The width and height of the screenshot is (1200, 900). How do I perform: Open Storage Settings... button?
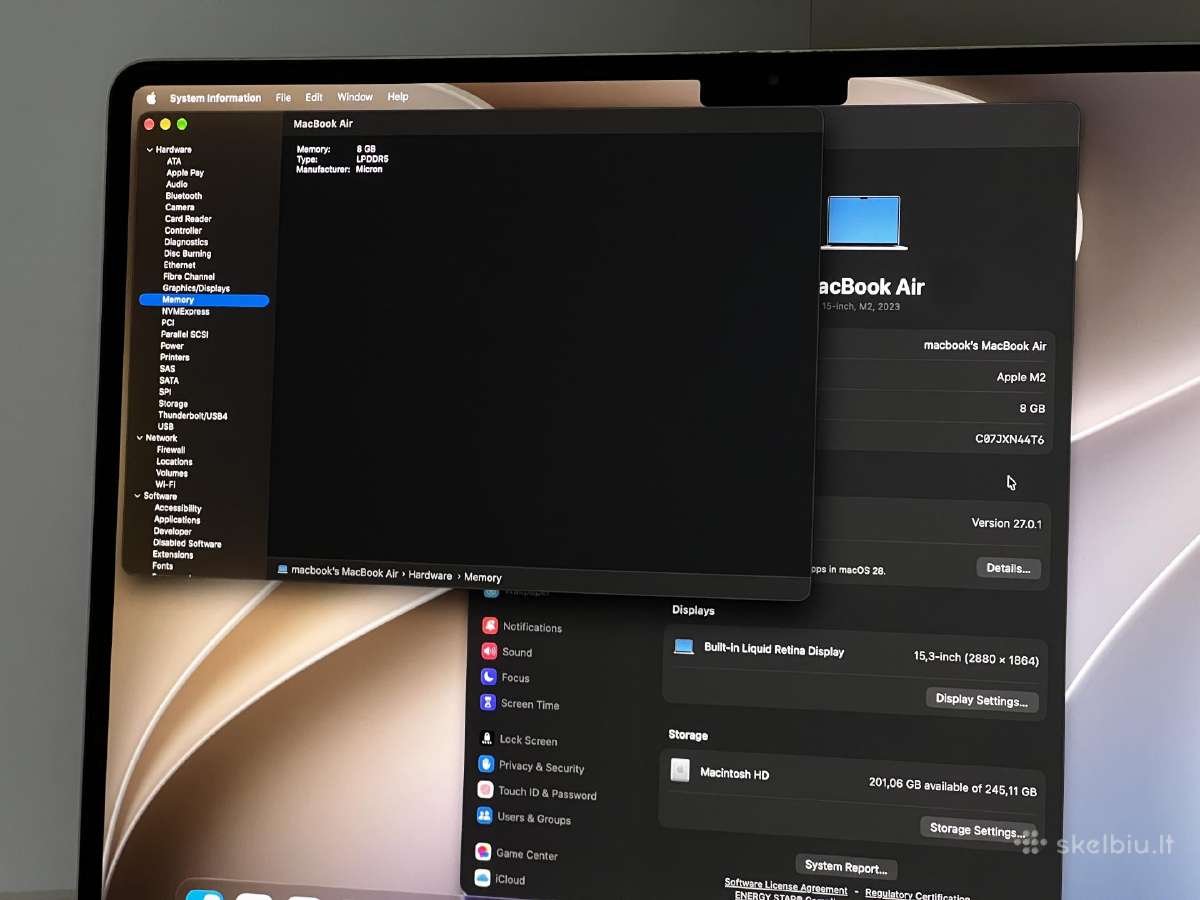[x=977, y=829]
